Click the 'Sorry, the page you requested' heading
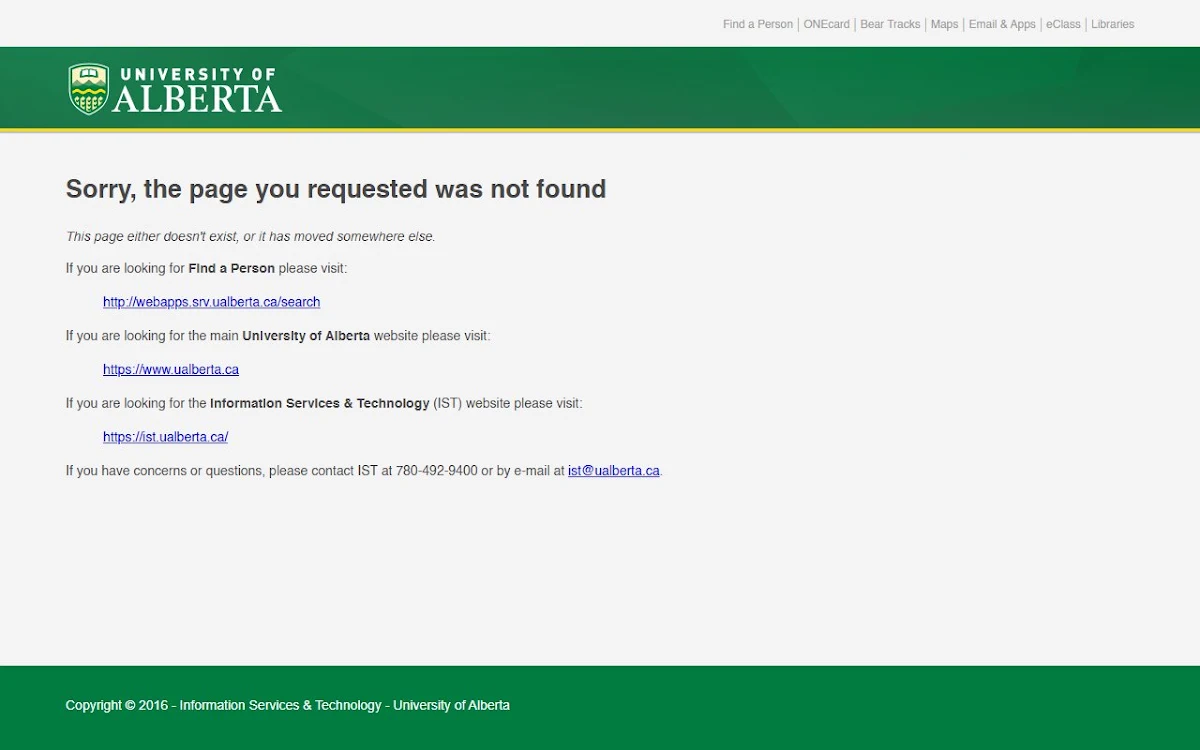This screenshot has width=1200, height=750. [336, 189]
